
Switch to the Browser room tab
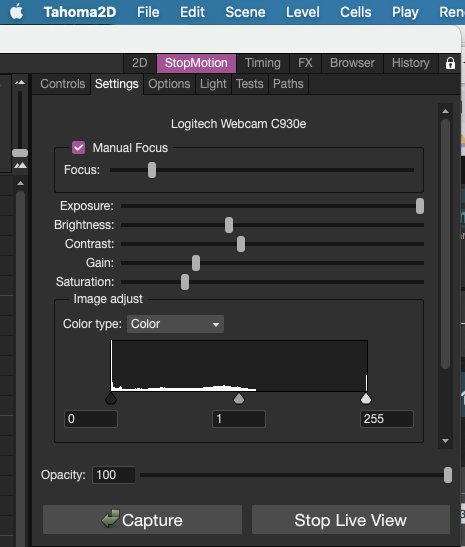click(x=352, y=63)
